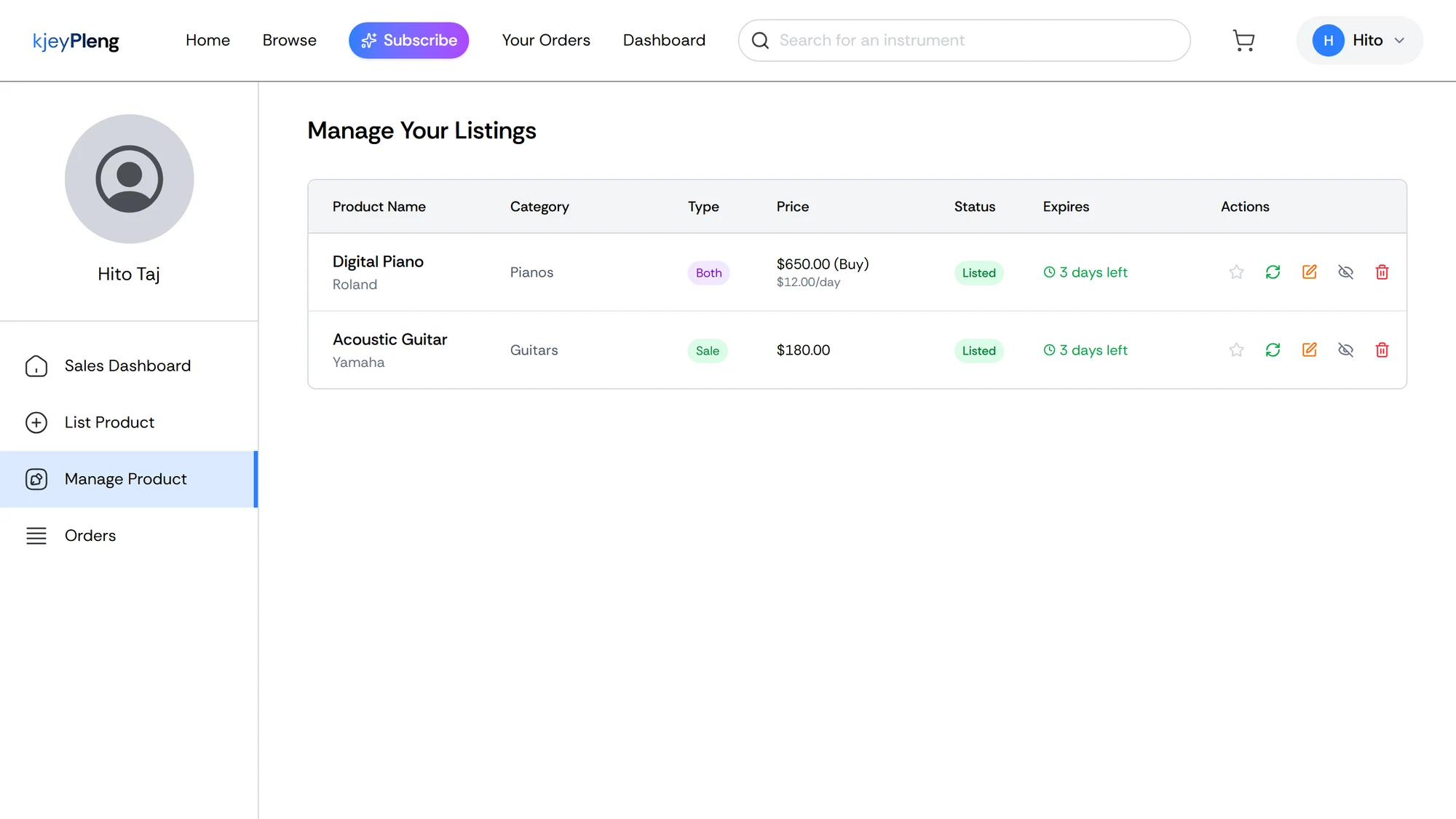The height and width of the screenshot is (819, 1456).
Task: Delete the Acoustic Guitar listing
Action: point(1382,350)
